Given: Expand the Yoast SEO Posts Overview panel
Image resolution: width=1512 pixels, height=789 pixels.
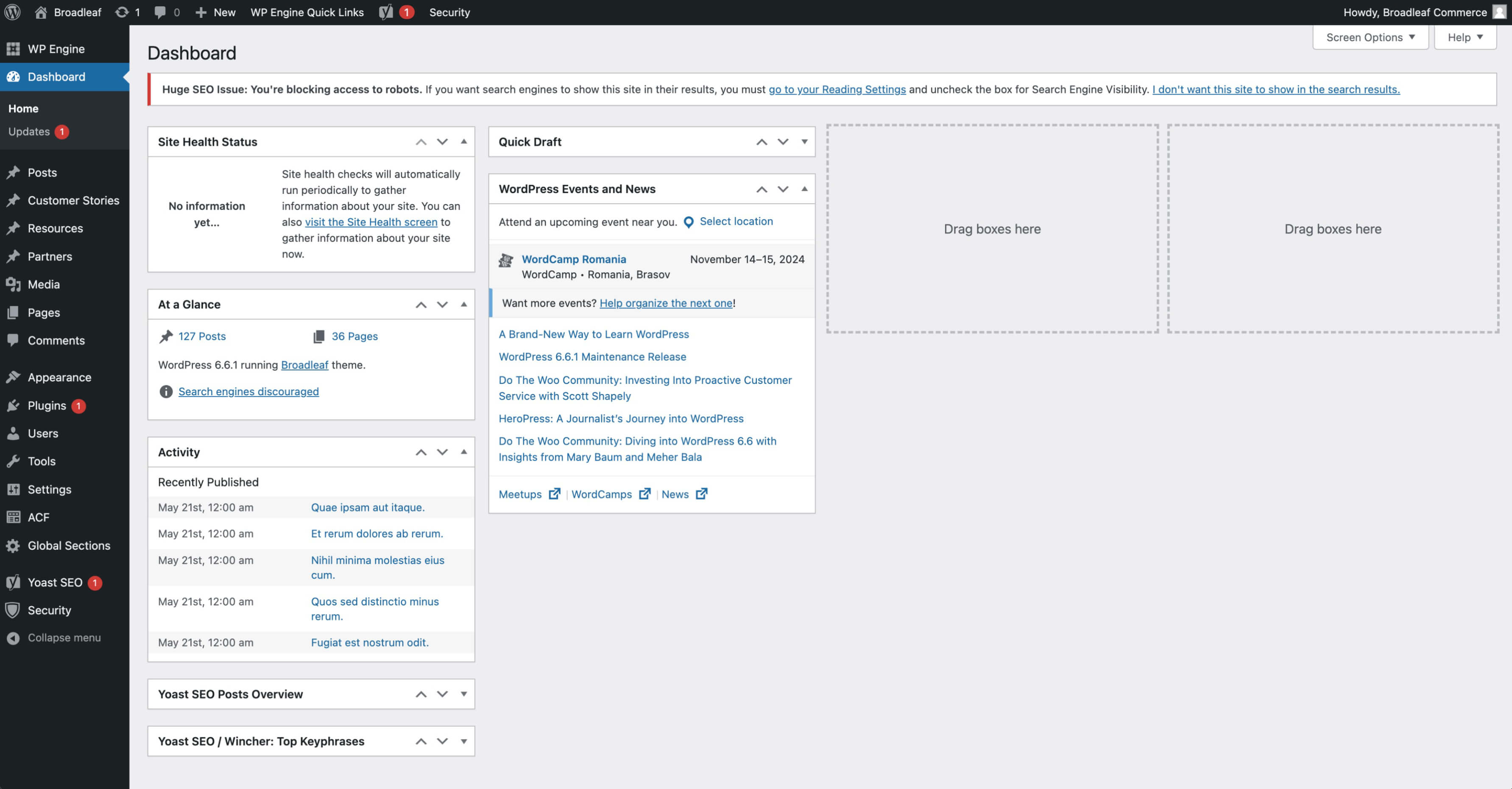Looking at the screenshot, I should [x=464, y=694].
